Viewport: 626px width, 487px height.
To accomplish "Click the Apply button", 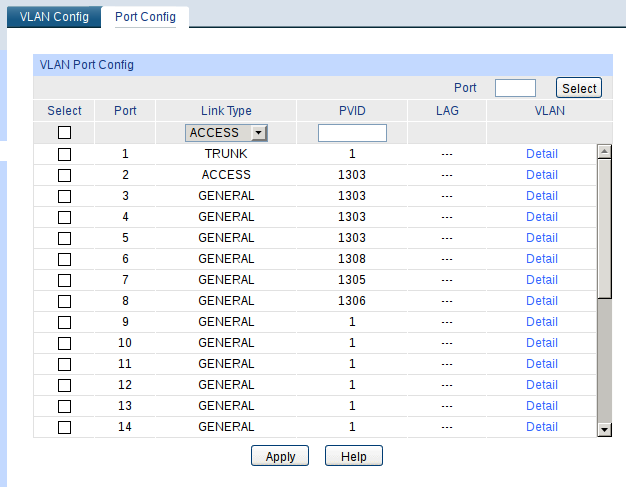I will click(x=280, y=456).
